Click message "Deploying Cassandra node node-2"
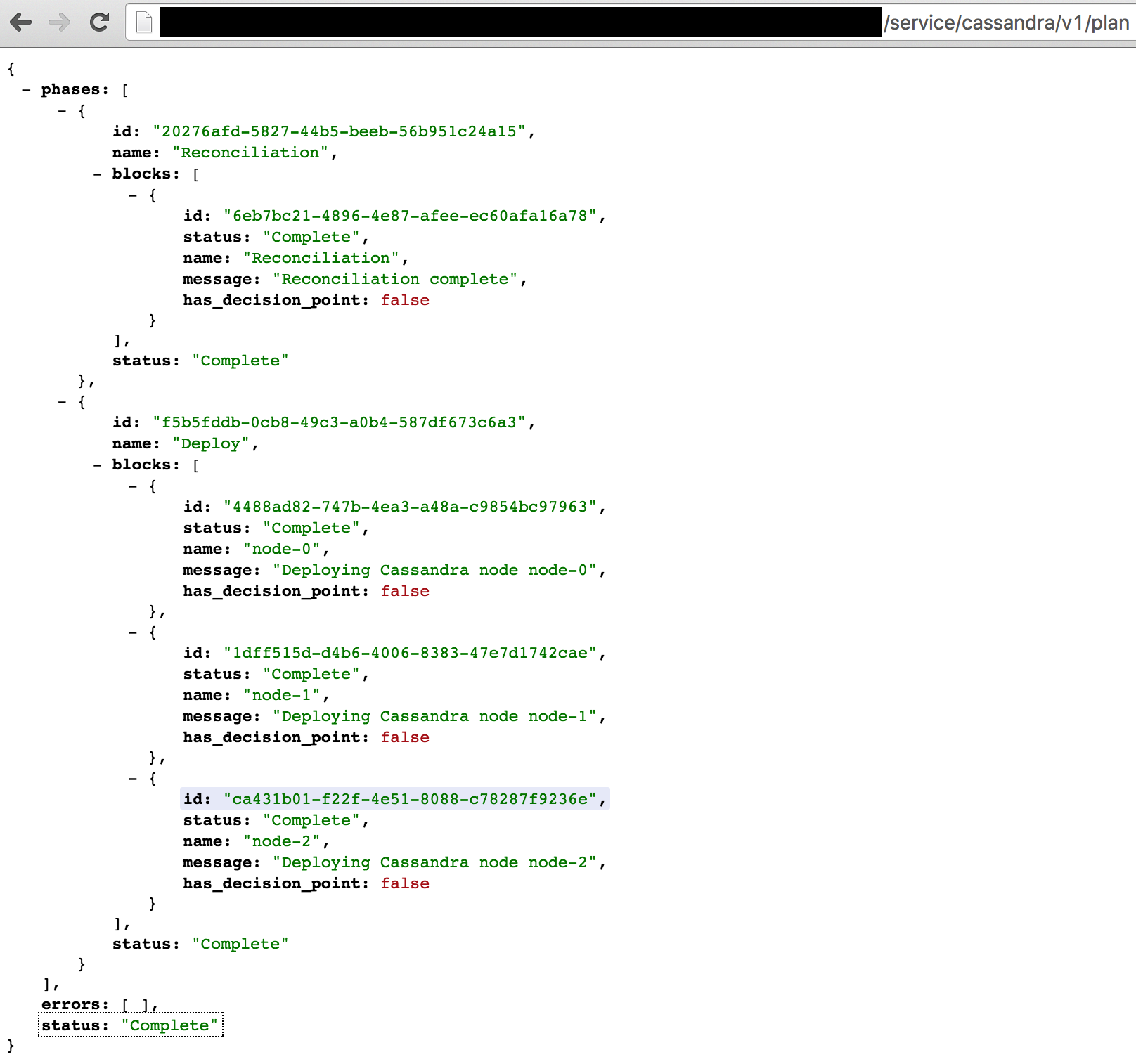Screen dimensions: 1136x1064 click(435, 862)
